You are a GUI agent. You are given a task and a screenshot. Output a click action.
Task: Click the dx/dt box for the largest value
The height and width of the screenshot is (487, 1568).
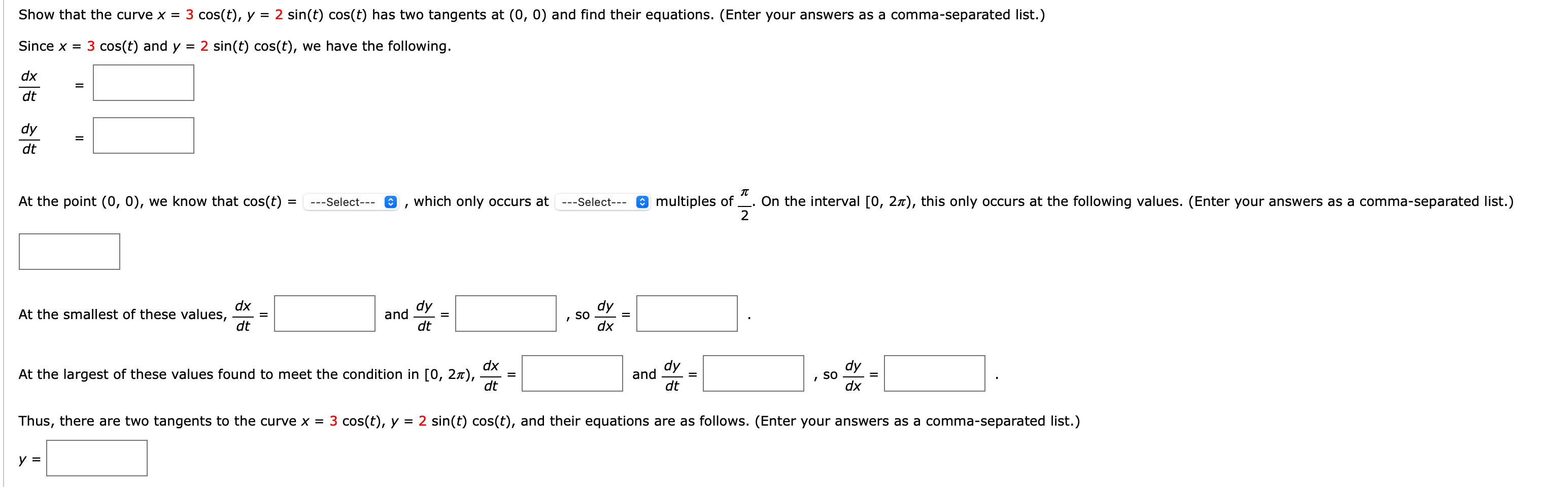tap(572, 374)
